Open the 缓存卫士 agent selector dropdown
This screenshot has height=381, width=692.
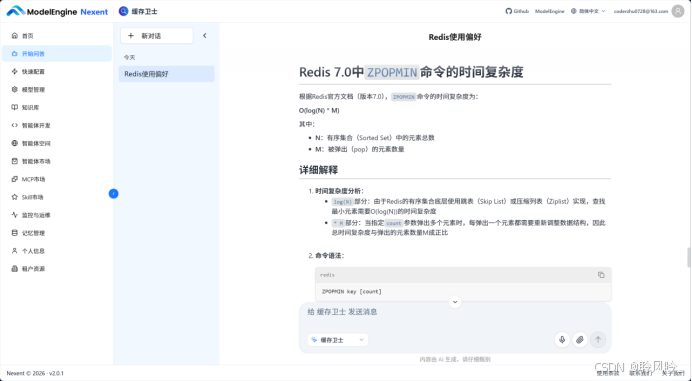pyautogui.click(x=338, y=340)
